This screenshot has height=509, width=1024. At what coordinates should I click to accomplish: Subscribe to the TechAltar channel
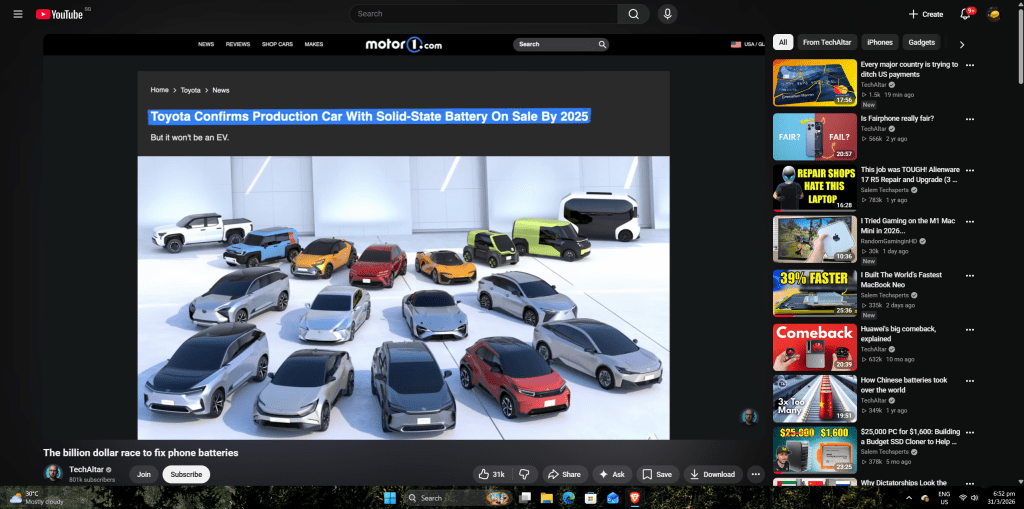[x=186, y=474]
